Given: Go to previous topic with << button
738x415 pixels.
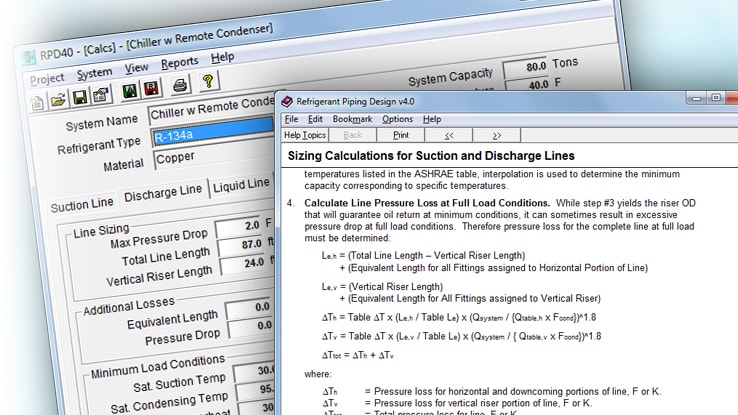Looking at the screenshot, I should [449, 135].
